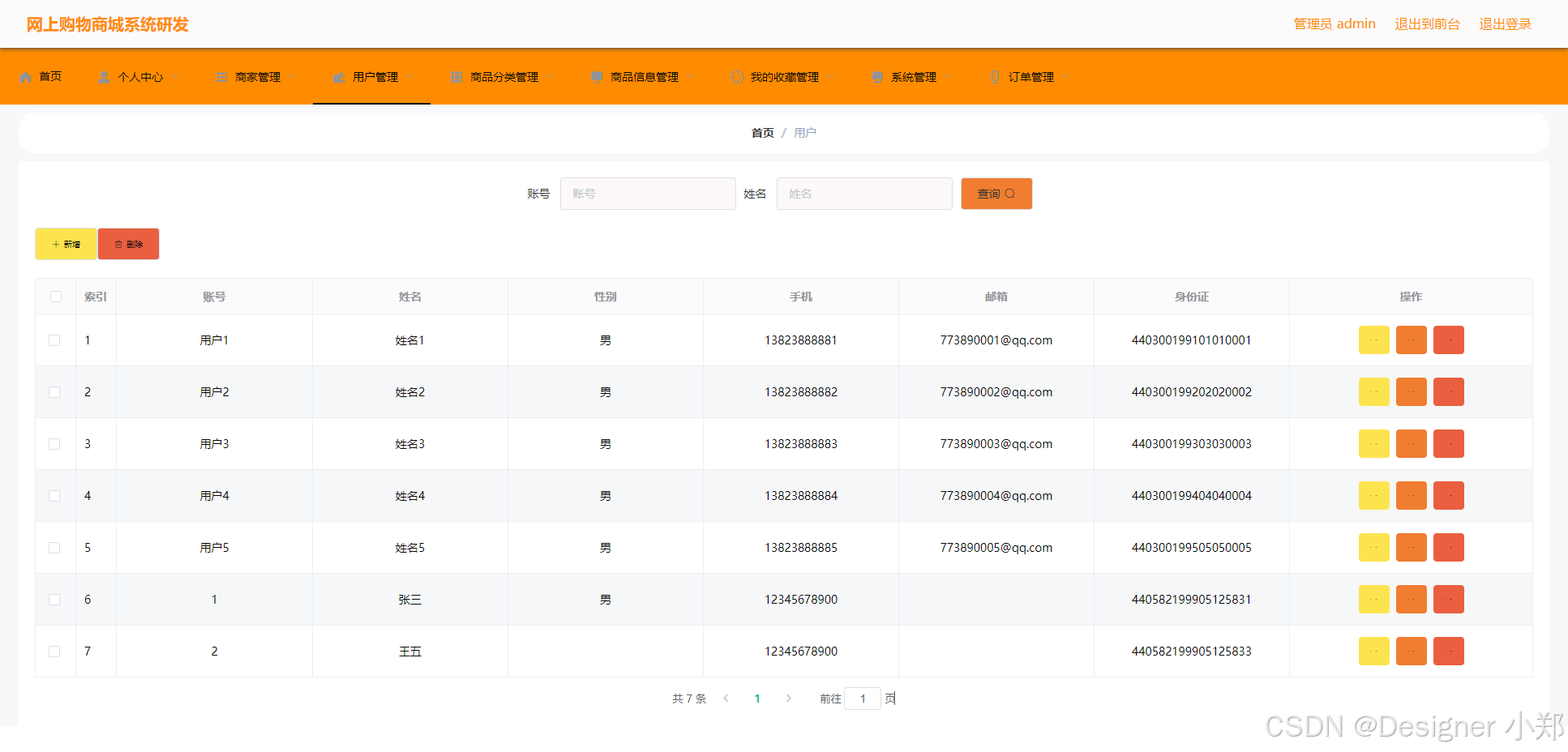Toggle the select-all checkbox in table header
This screenshot has height=752, width=1568.
coord(56,297)
